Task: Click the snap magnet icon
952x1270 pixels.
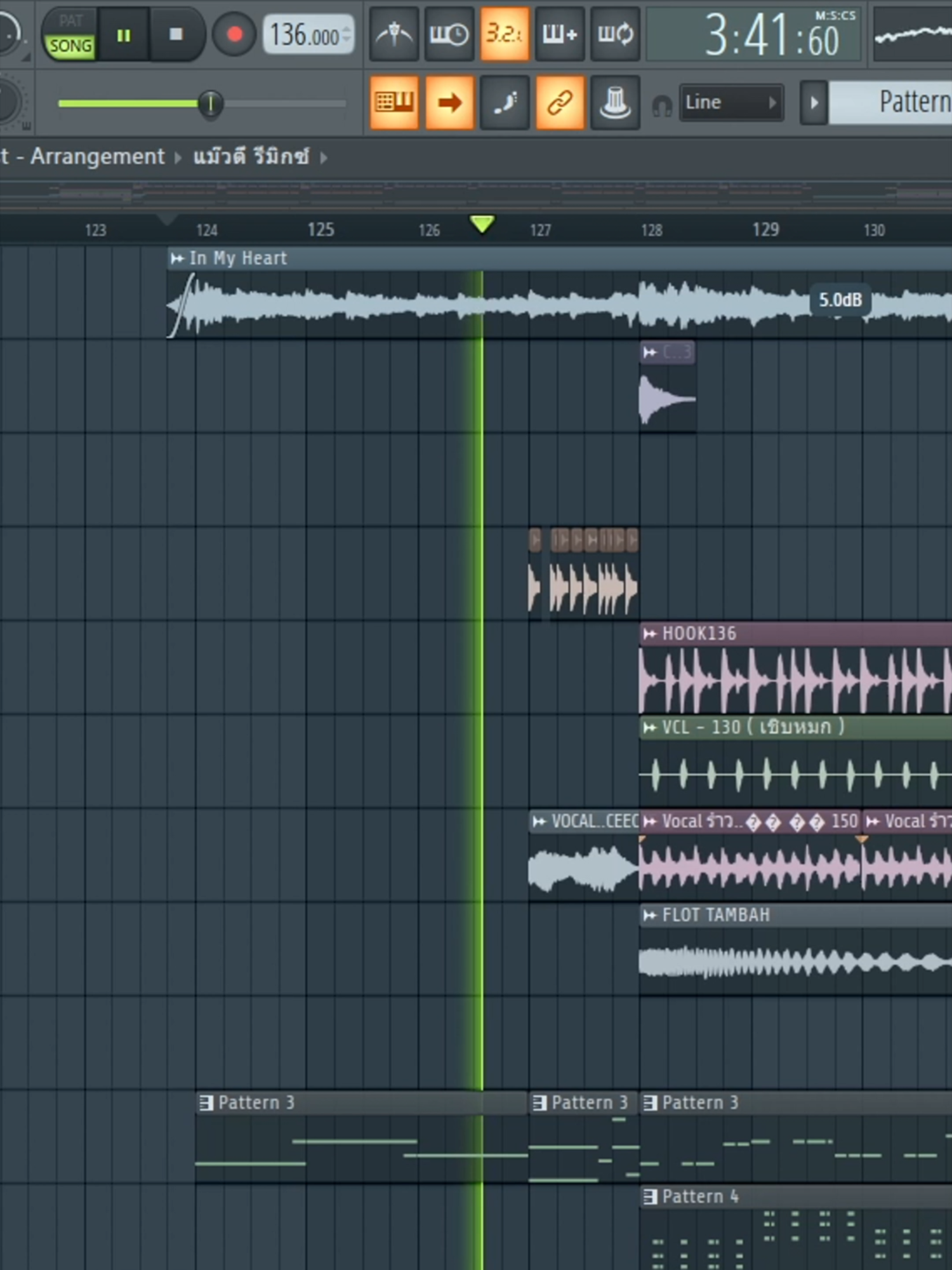Action: click(662, 105)
